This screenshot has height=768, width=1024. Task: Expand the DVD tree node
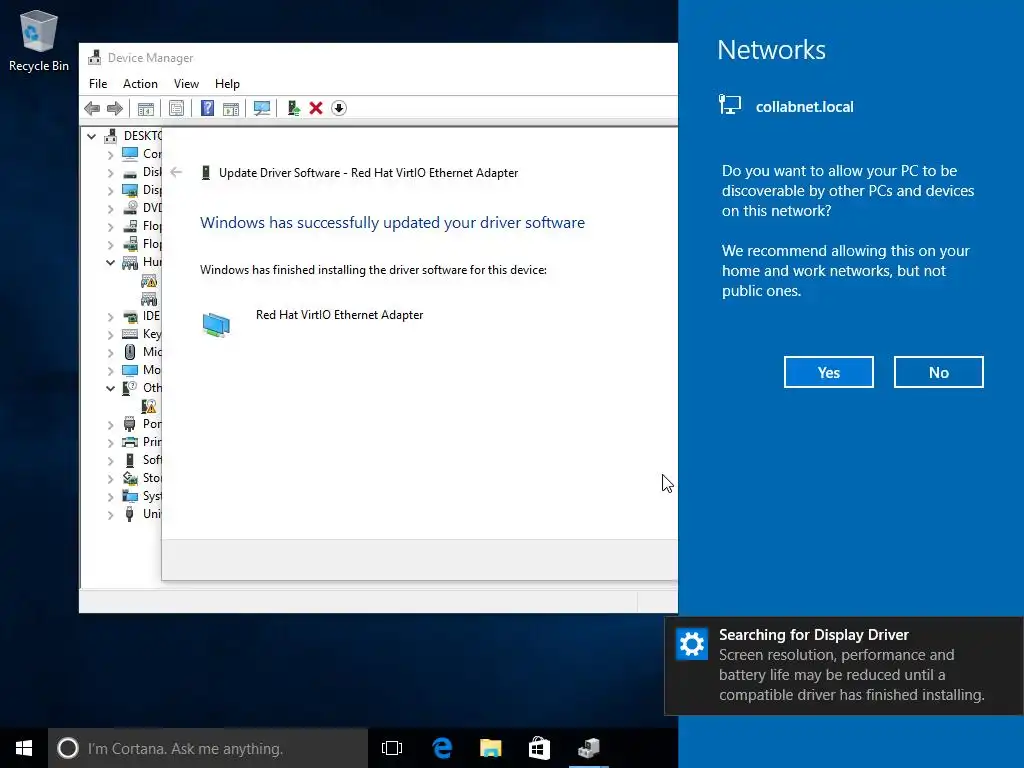[110, 208]
